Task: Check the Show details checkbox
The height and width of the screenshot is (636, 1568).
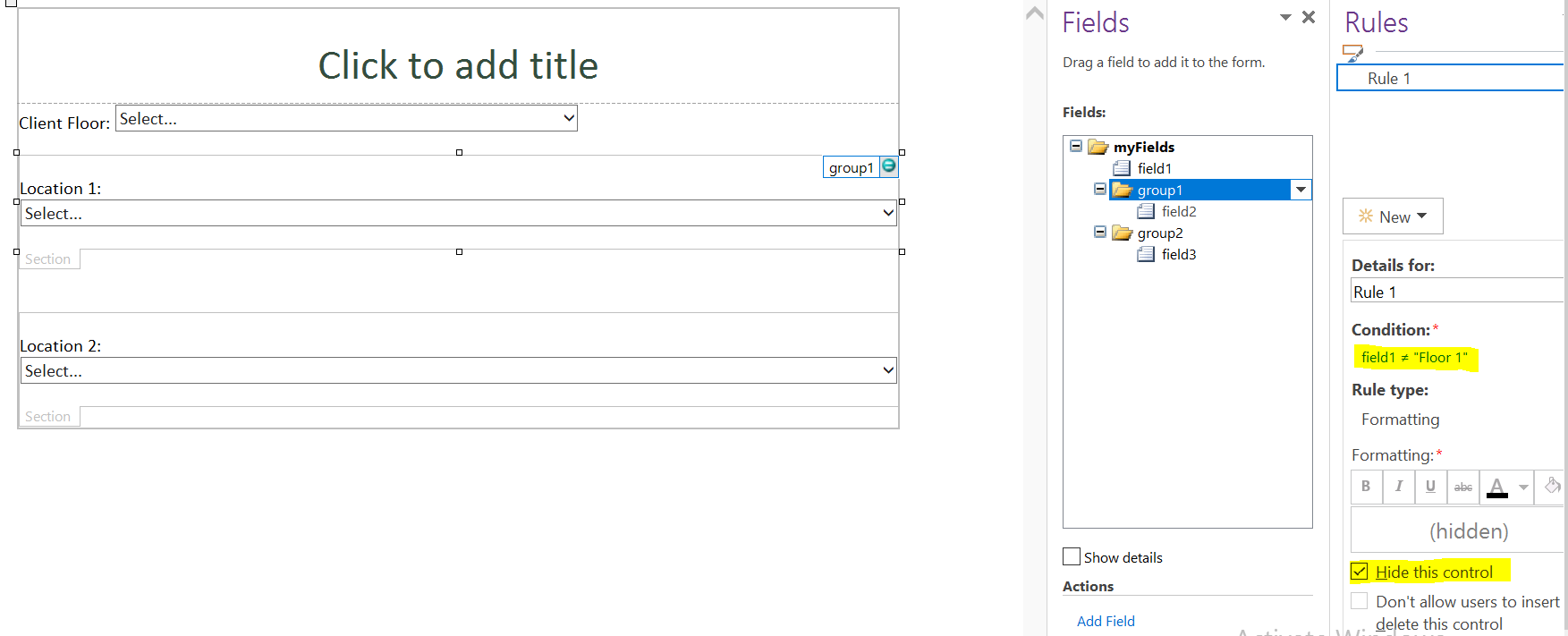Action: (x=1071, y=556)
